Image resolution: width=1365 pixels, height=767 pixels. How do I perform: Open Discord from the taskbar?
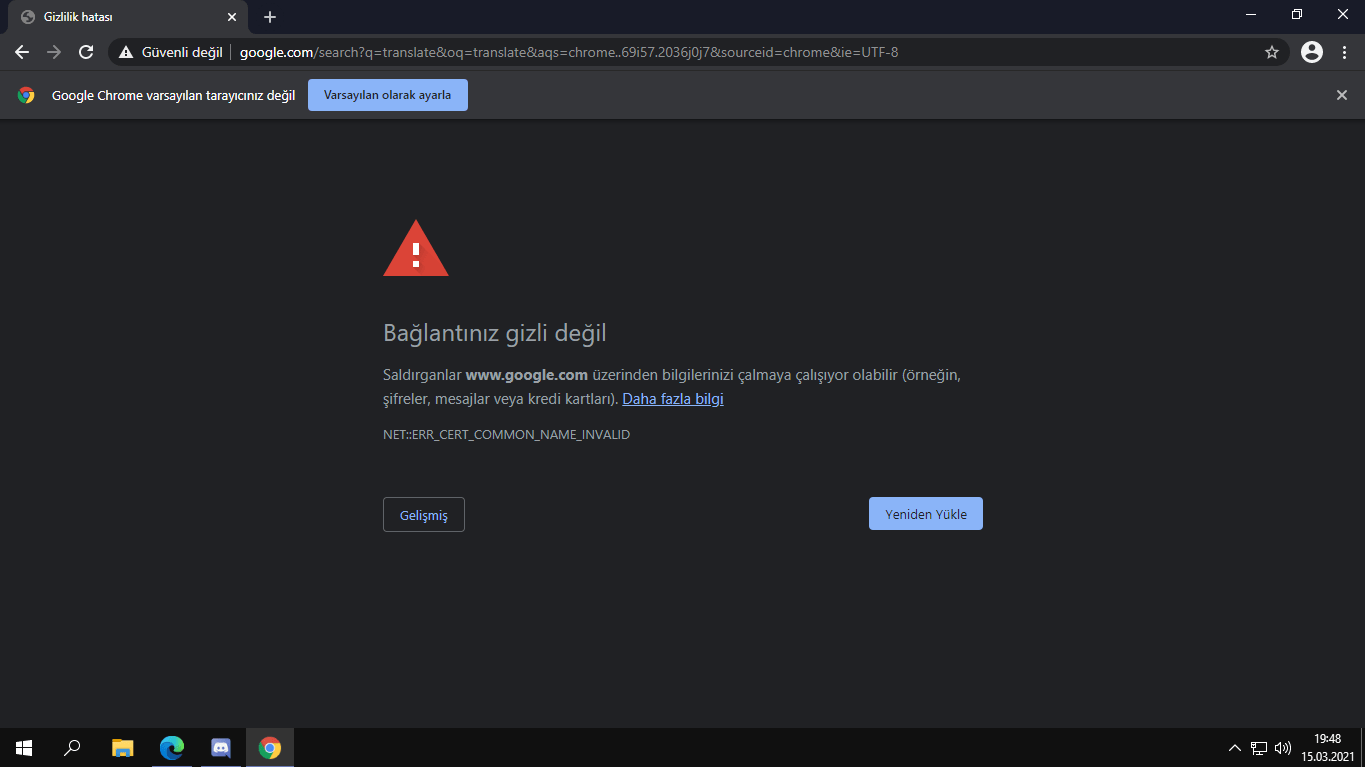221,748
